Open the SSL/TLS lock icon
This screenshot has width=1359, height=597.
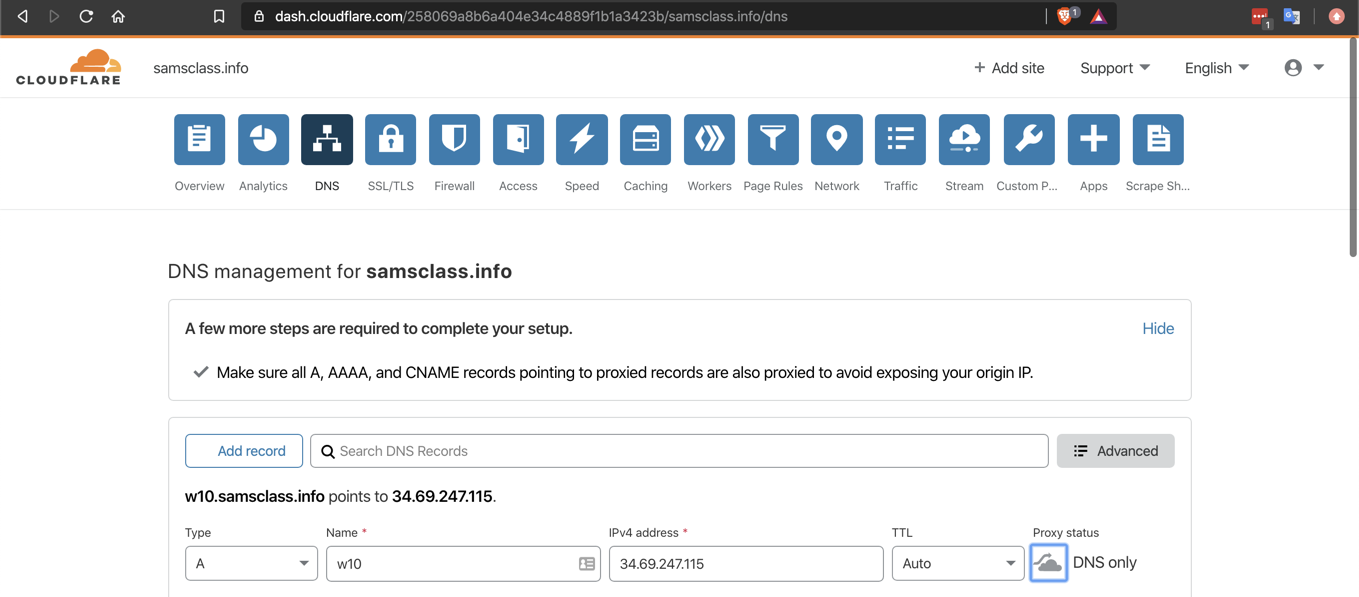tap(390, 140)
